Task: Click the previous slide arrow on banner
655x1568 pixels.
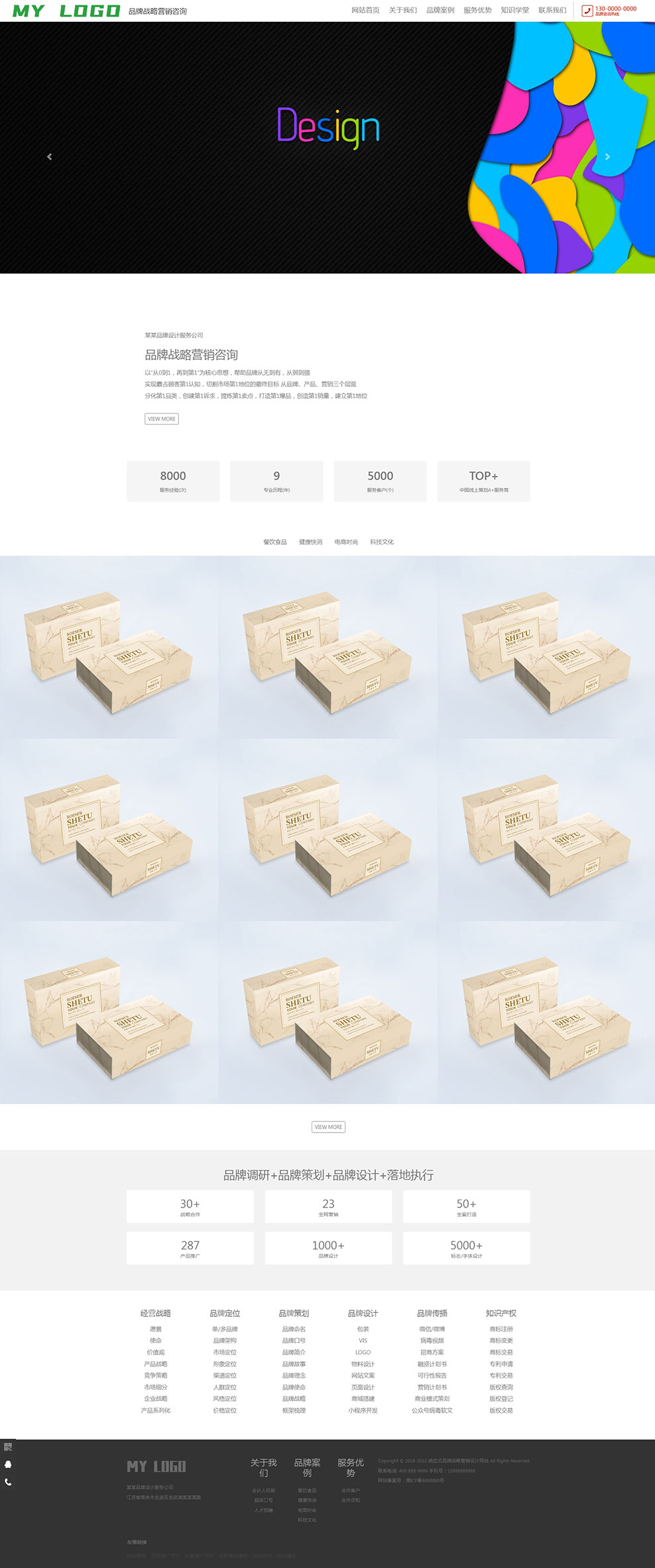Action: (49, 156)
